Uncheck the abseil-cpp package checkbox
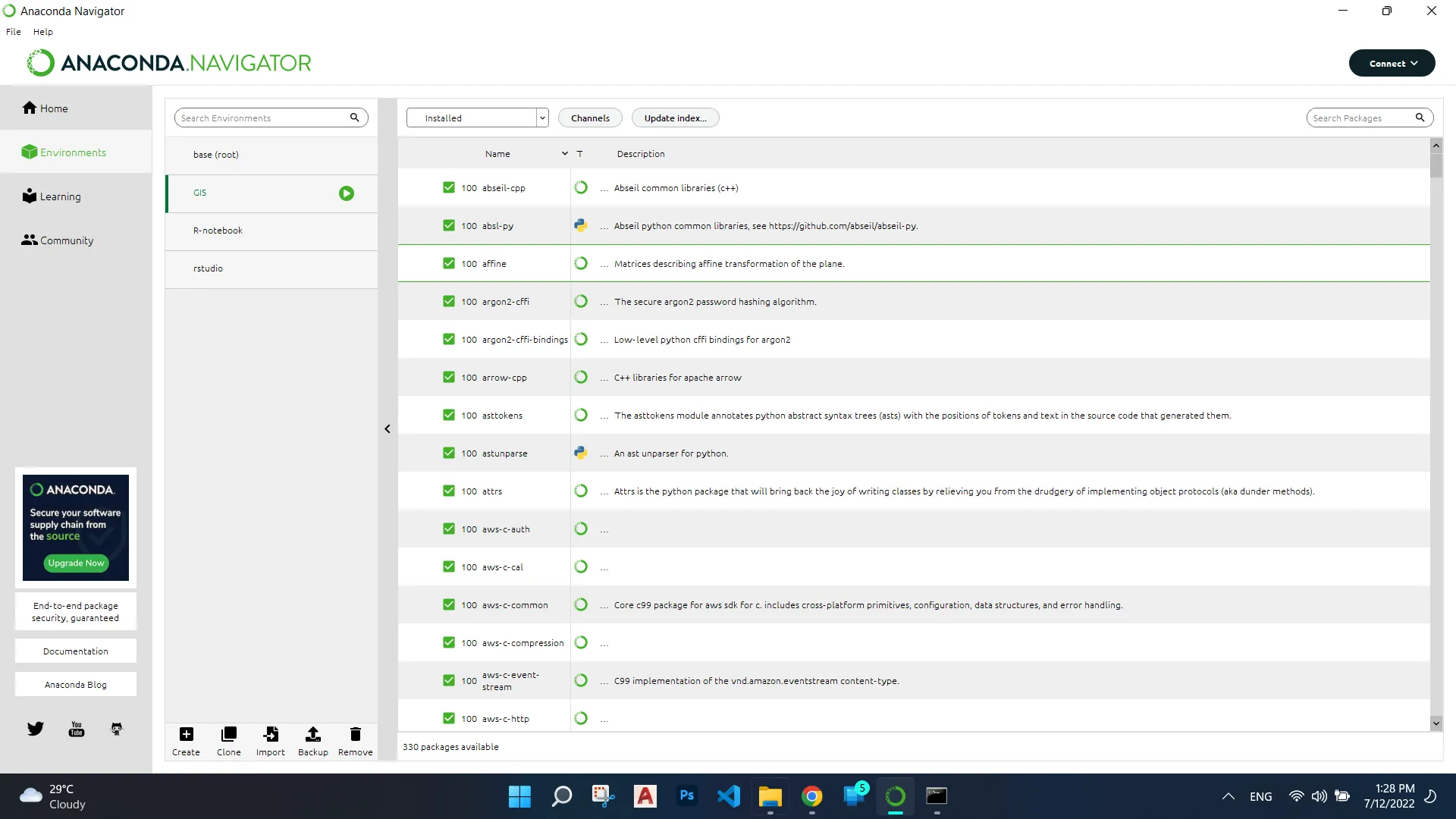Viewport: 1456px width, 819px height. pos(449,187)
